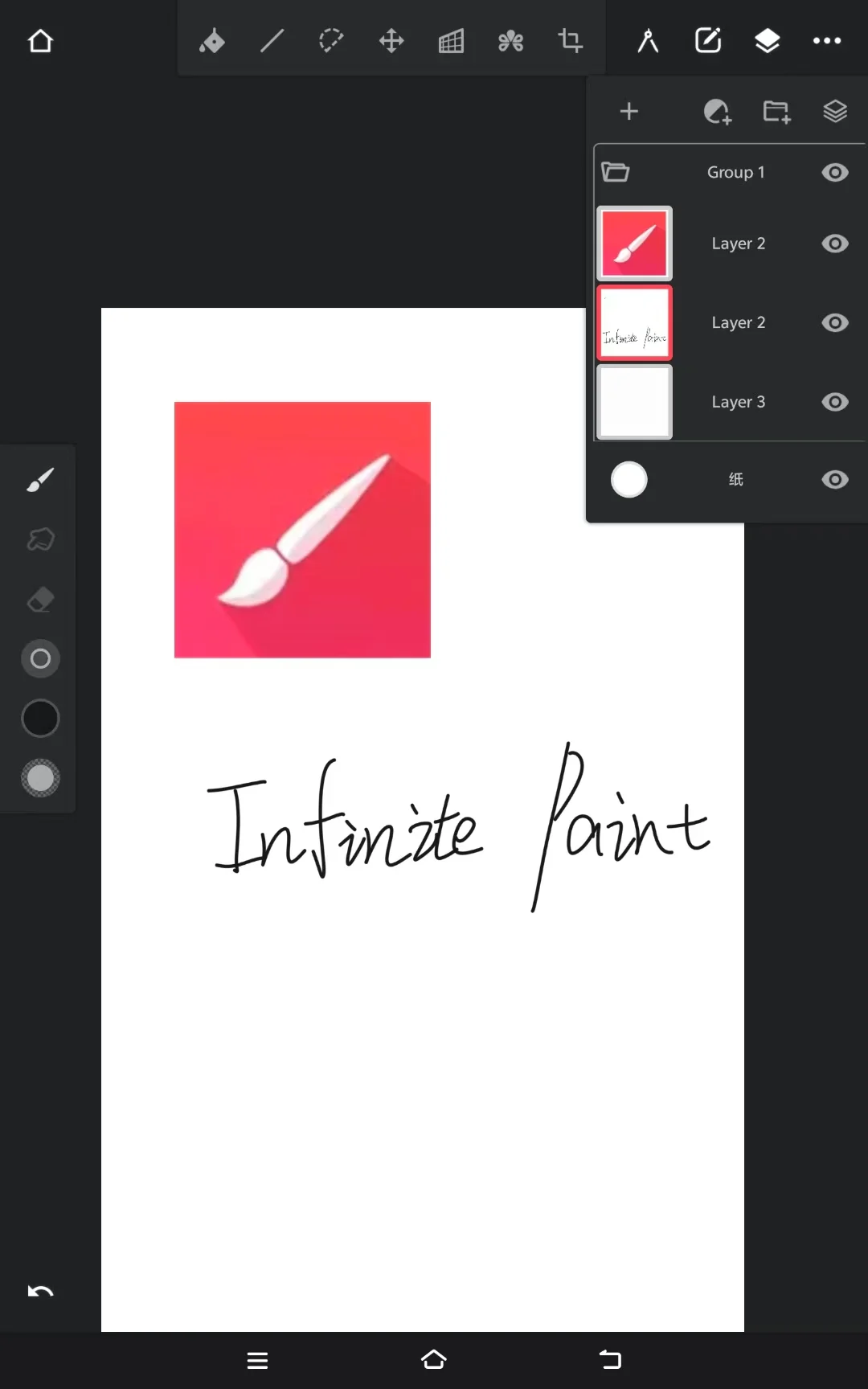Viewport: 868px width, 1389px height.
Task: Select the line shape tool
Action: point(272,40)
